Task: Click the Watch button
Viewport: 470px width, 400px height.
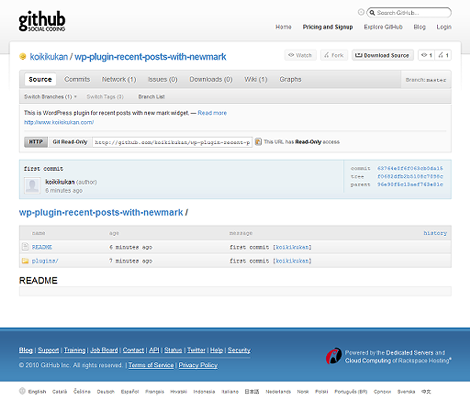Action: [300, 55]
